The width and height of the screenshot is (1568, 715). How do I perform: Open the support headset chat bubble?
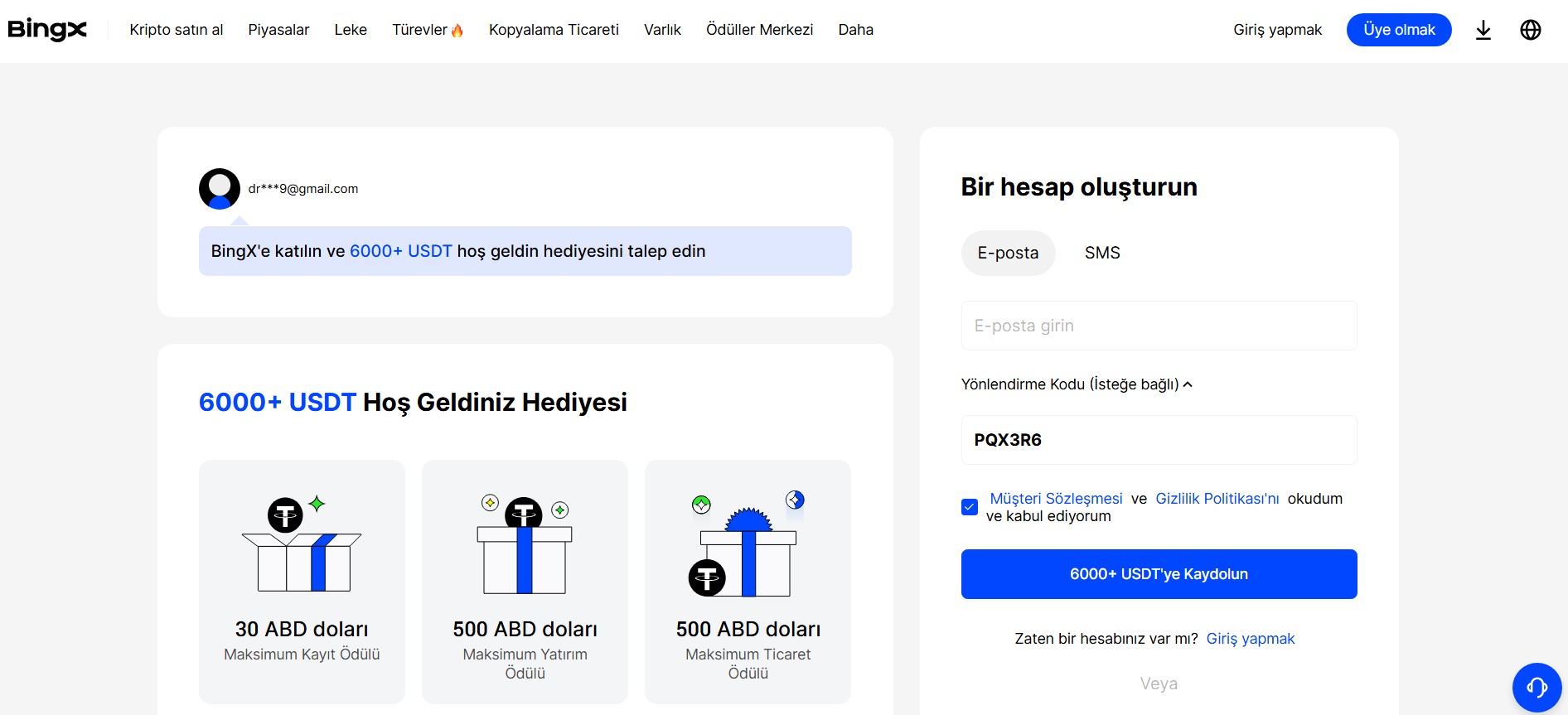[x=1537, y=687]
